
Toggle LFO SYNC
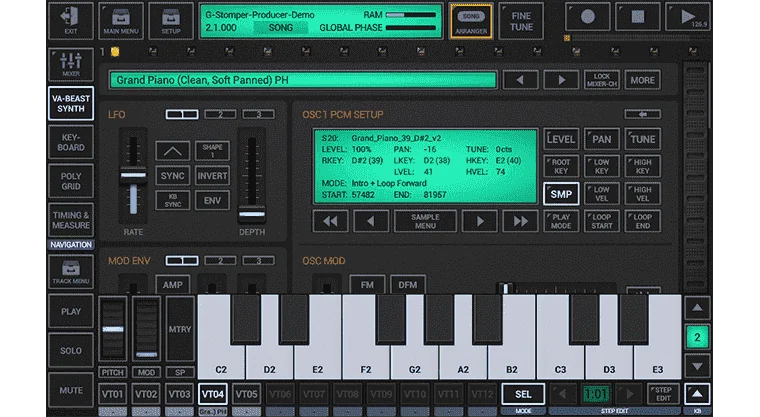pyautogui.click(x=173, y=176)
